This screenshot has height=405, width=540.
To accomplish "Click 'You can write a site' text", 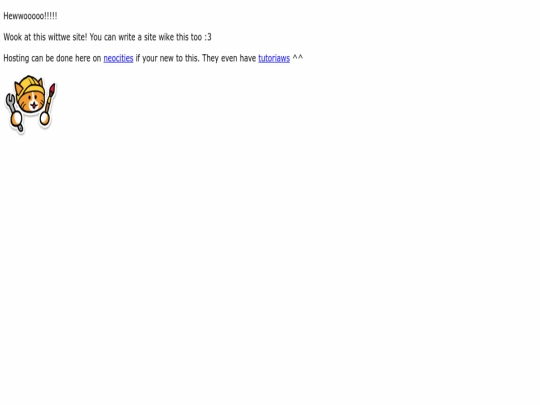I will coord(123,37).
